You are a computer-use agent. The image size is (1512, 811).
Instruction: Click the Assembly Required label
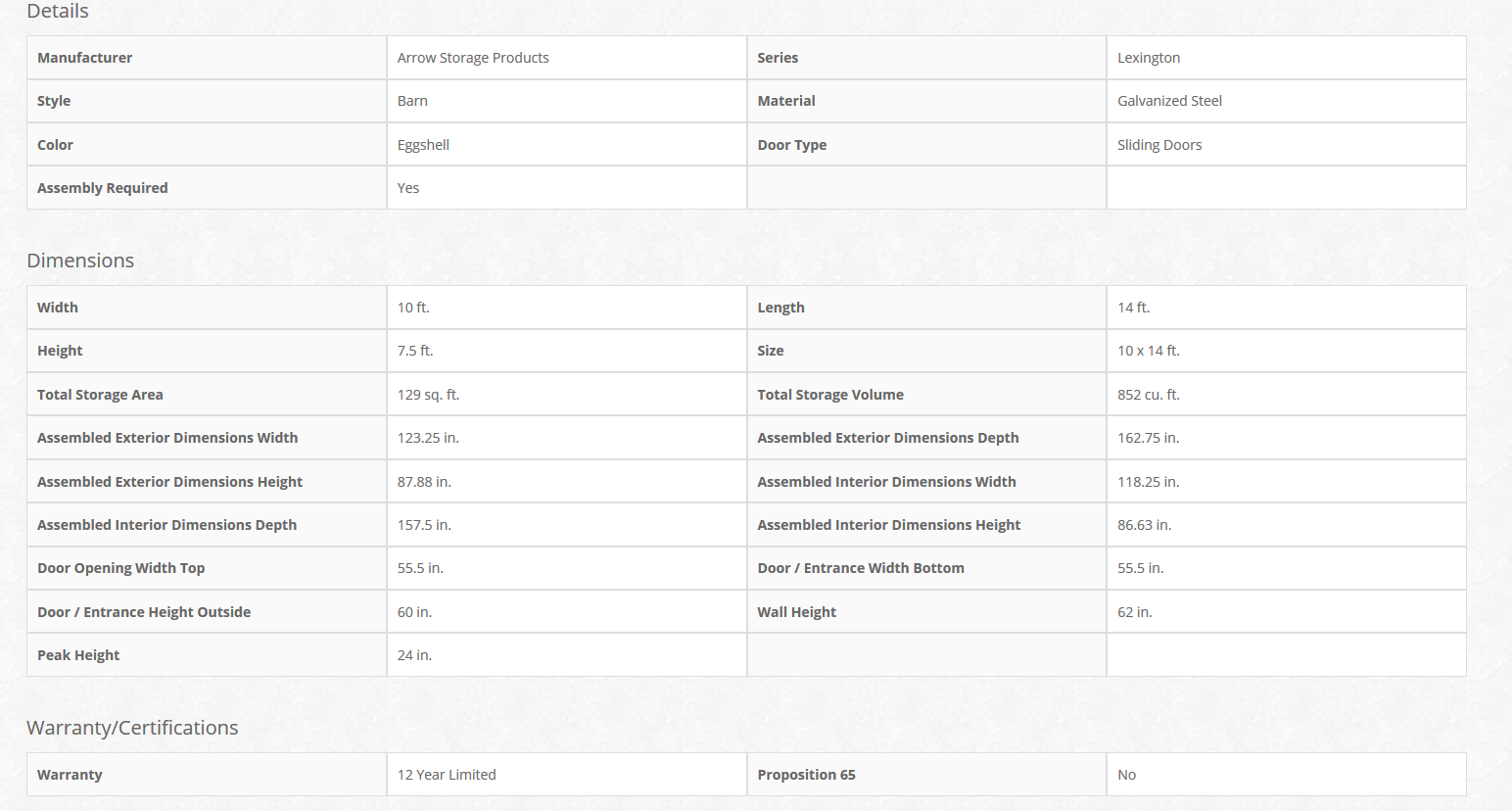102,188
